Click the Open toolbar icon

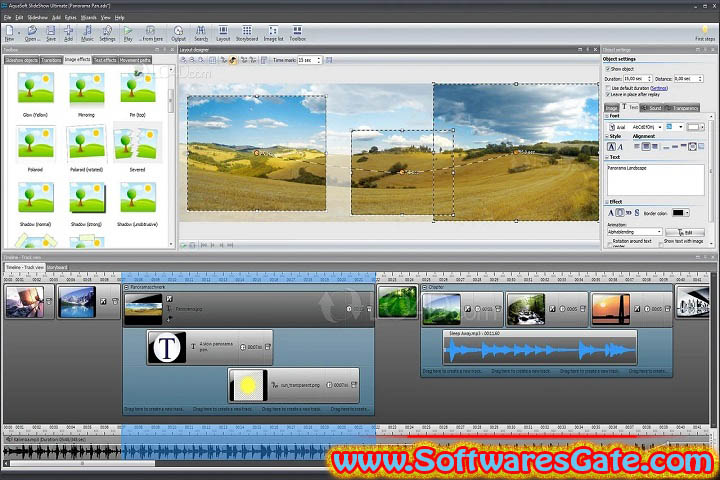pyautogui.click(x=32, y=34)
